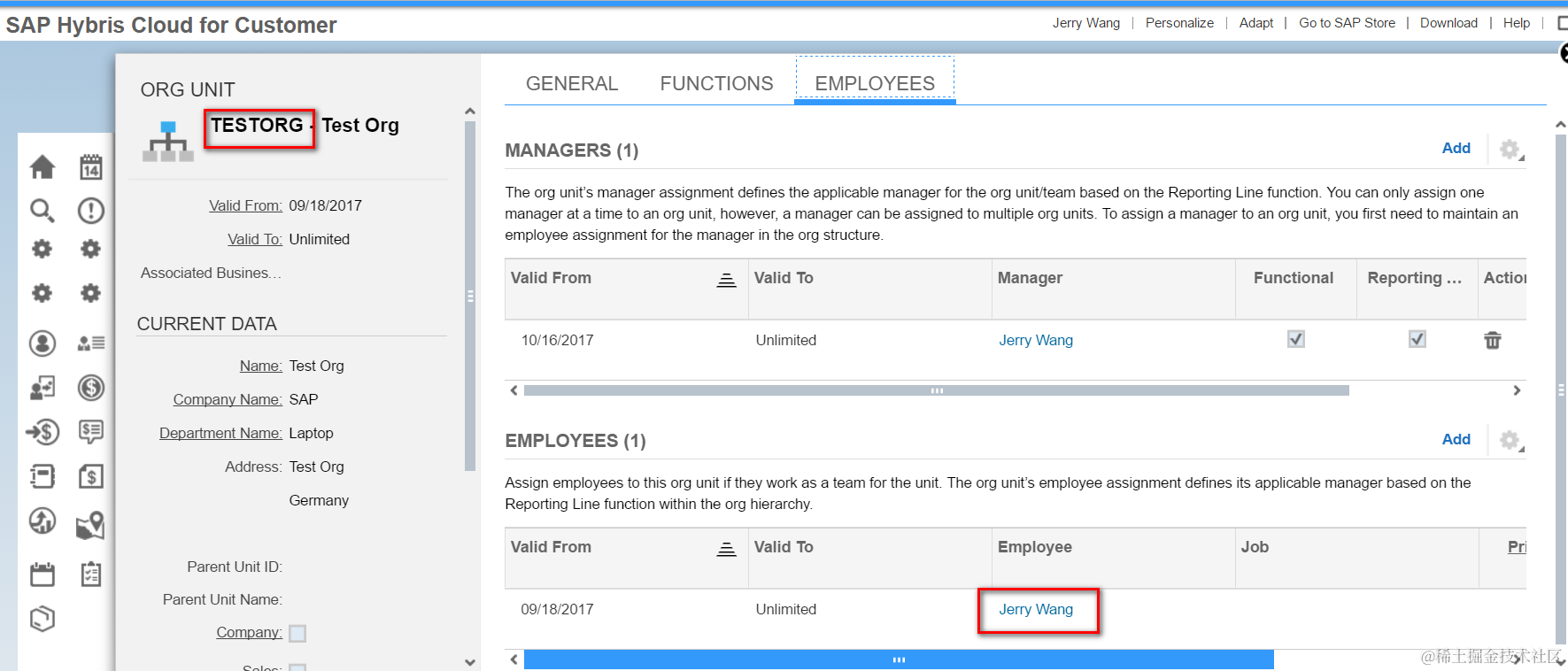Open the Employees section gear settings
1568x671 pixels.
[1510, 440]
